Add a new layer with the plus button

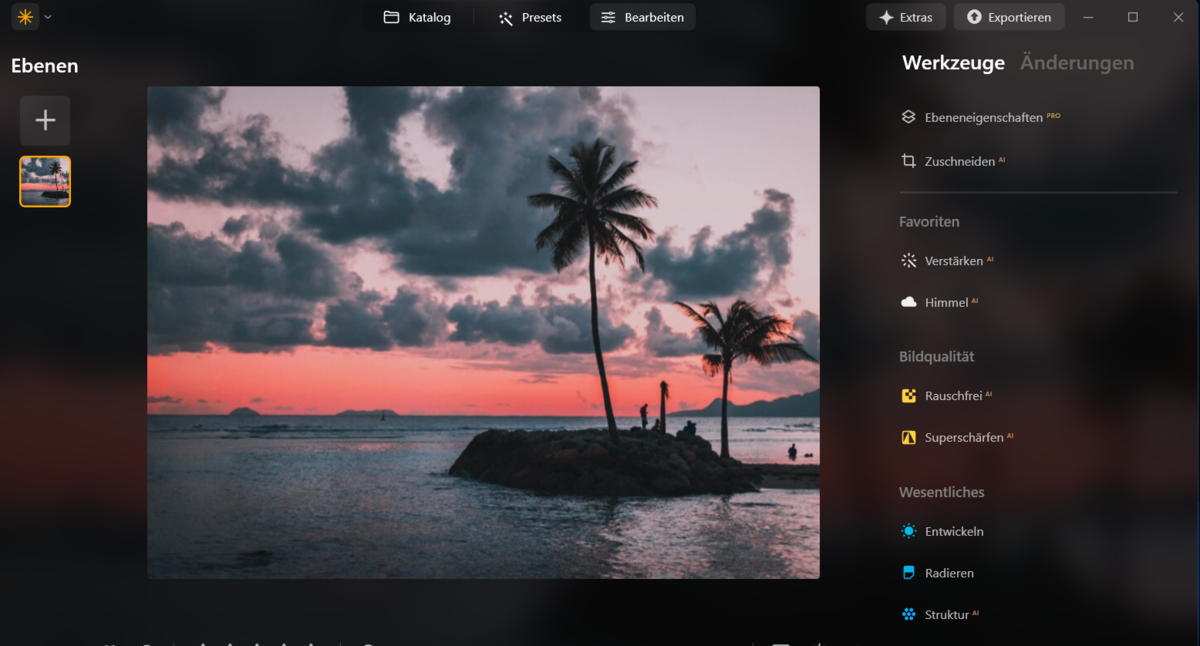point(44,119)
